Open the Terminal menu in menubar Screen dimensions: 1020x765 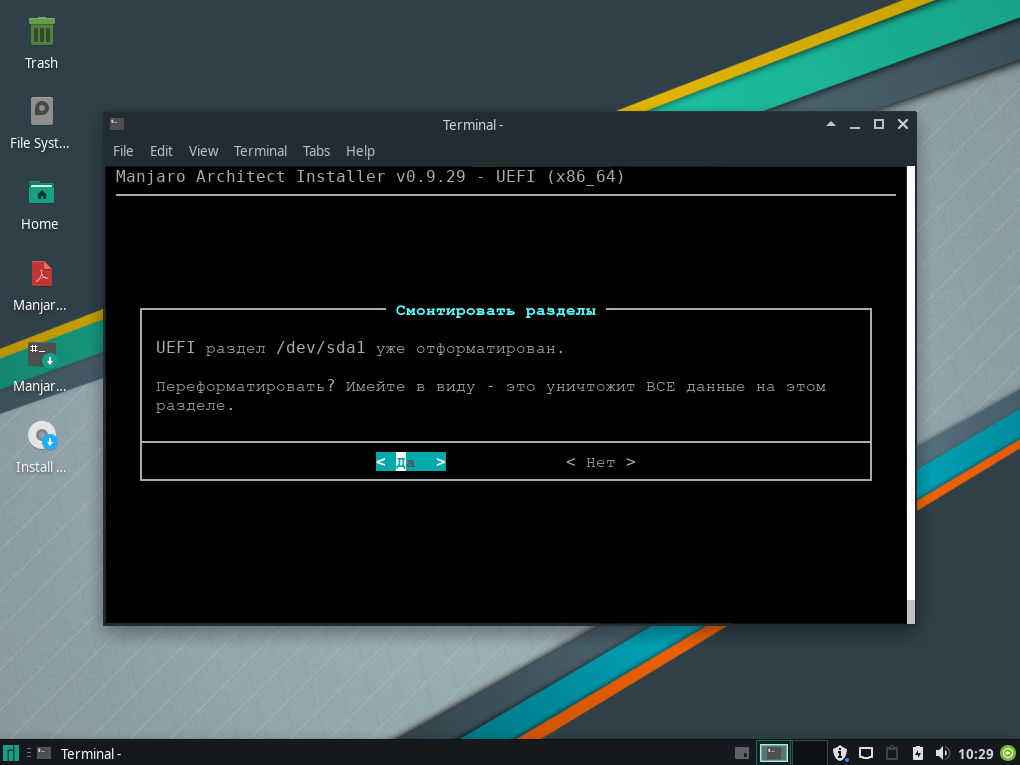(260, 151)
